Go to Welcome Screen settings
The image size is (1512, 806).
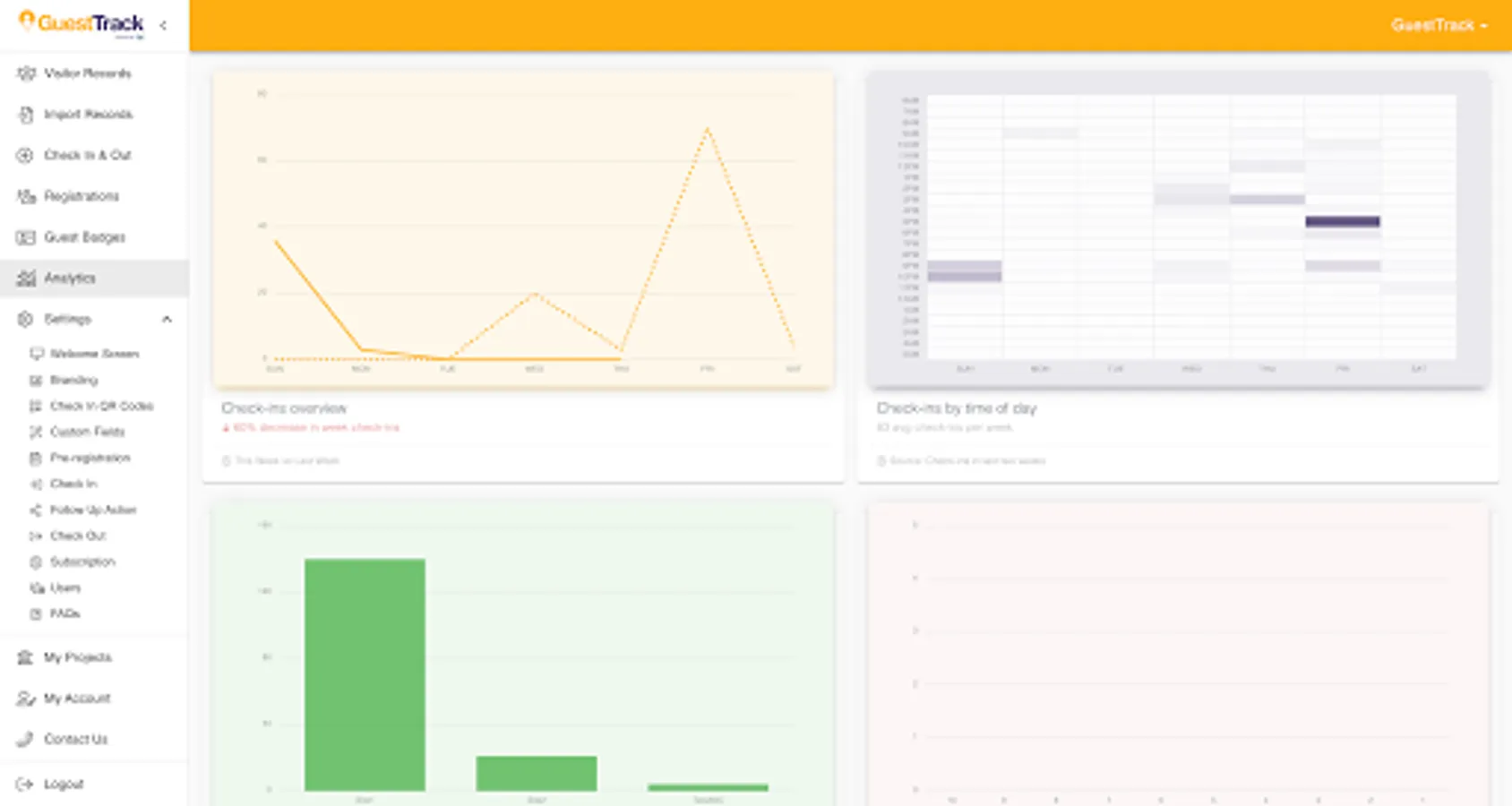pos(94,354)
